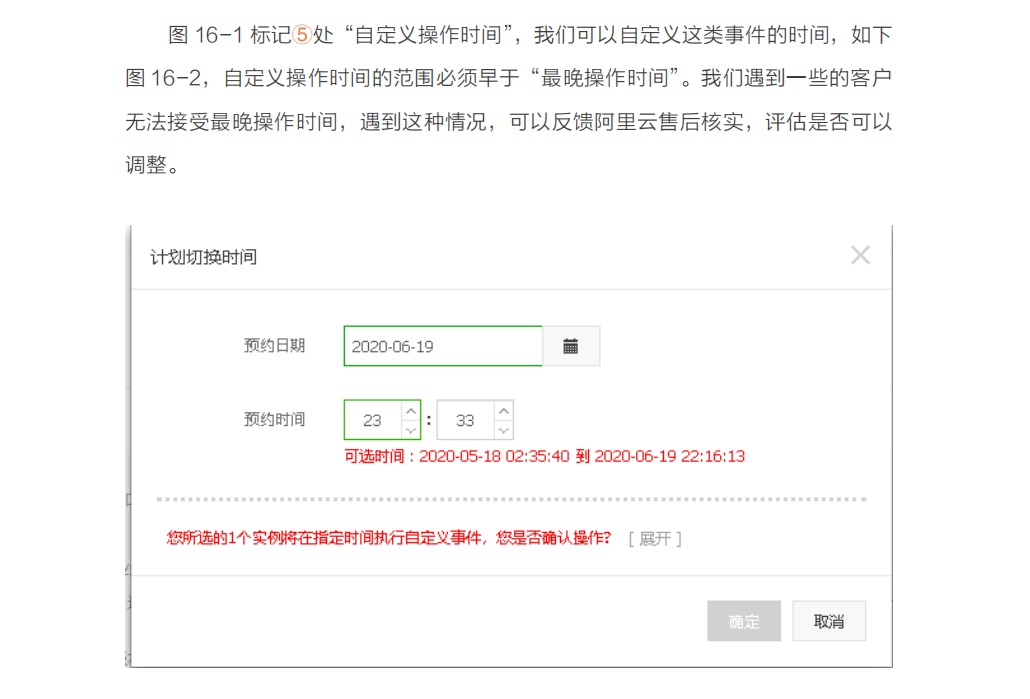The image size is (1030, 699).
Task: Cancel the dialog with the 取消 button
Action: pos(828,620)
